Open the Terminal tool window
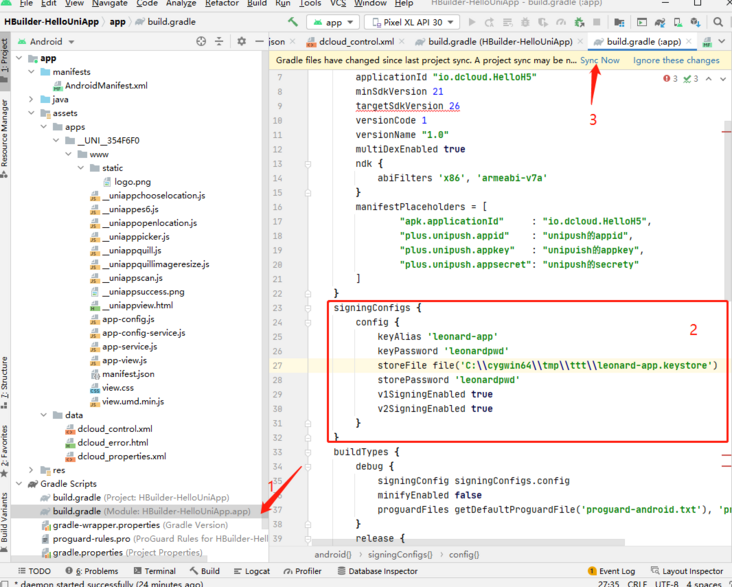The height and width of the screenshot is (587, 732). coord(155,571)
